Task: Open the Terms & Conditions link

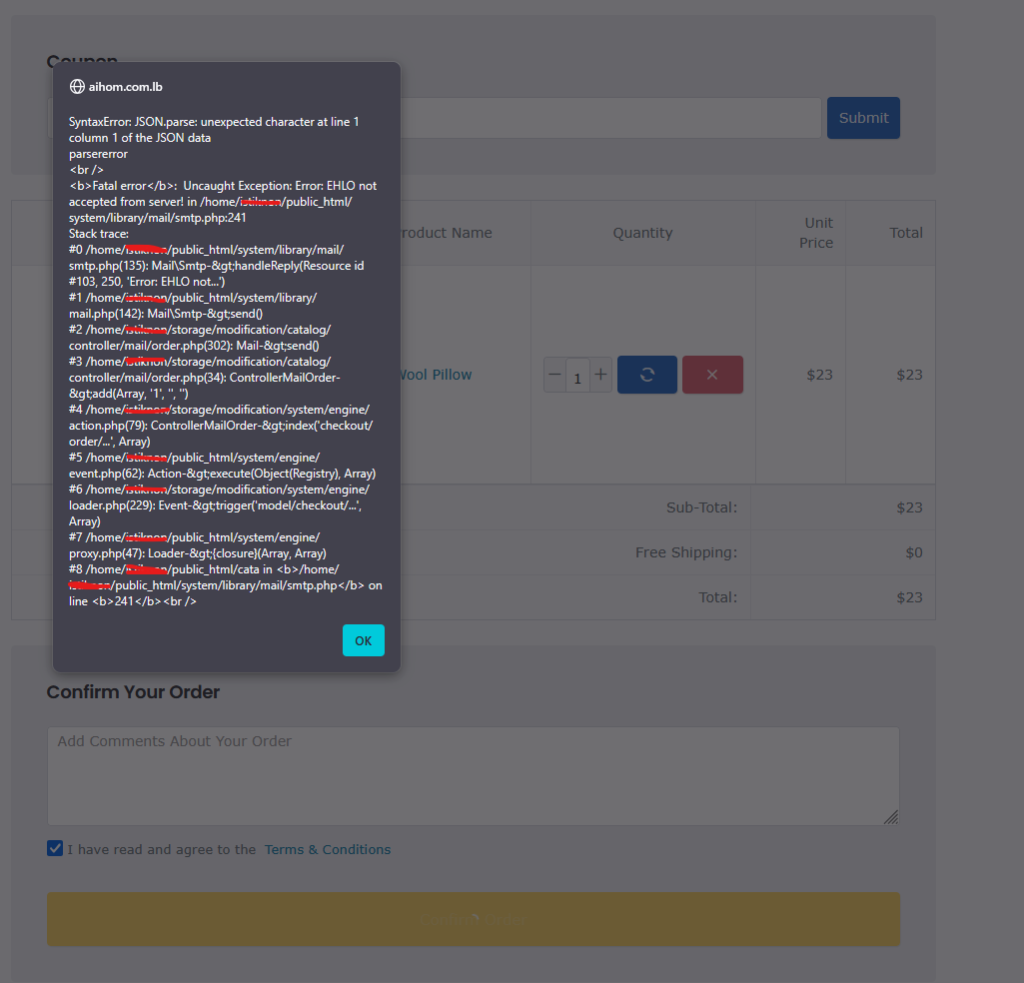Action: click(327, 849)
